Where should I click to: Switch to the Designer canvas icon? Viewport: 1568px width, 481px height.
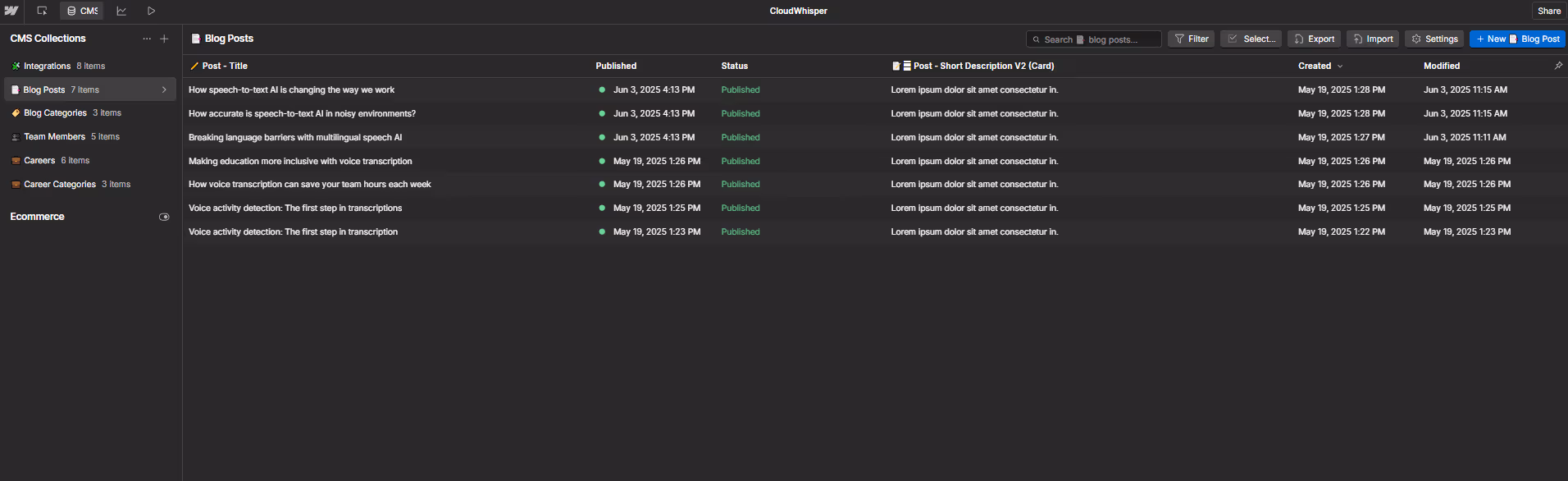click(42, 11)
